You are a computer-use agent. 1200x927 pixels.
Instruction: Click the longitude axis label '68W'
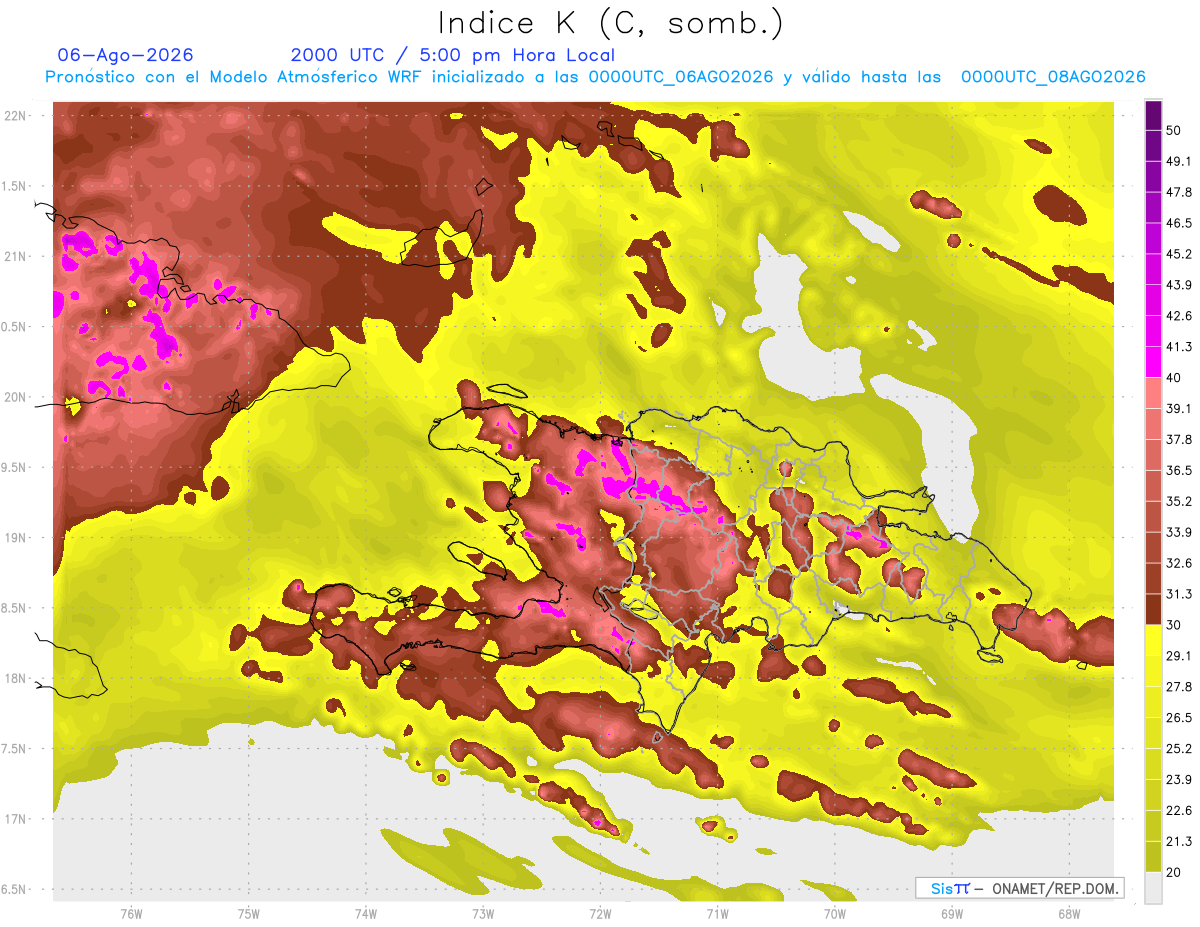[x=1069, y=913]
